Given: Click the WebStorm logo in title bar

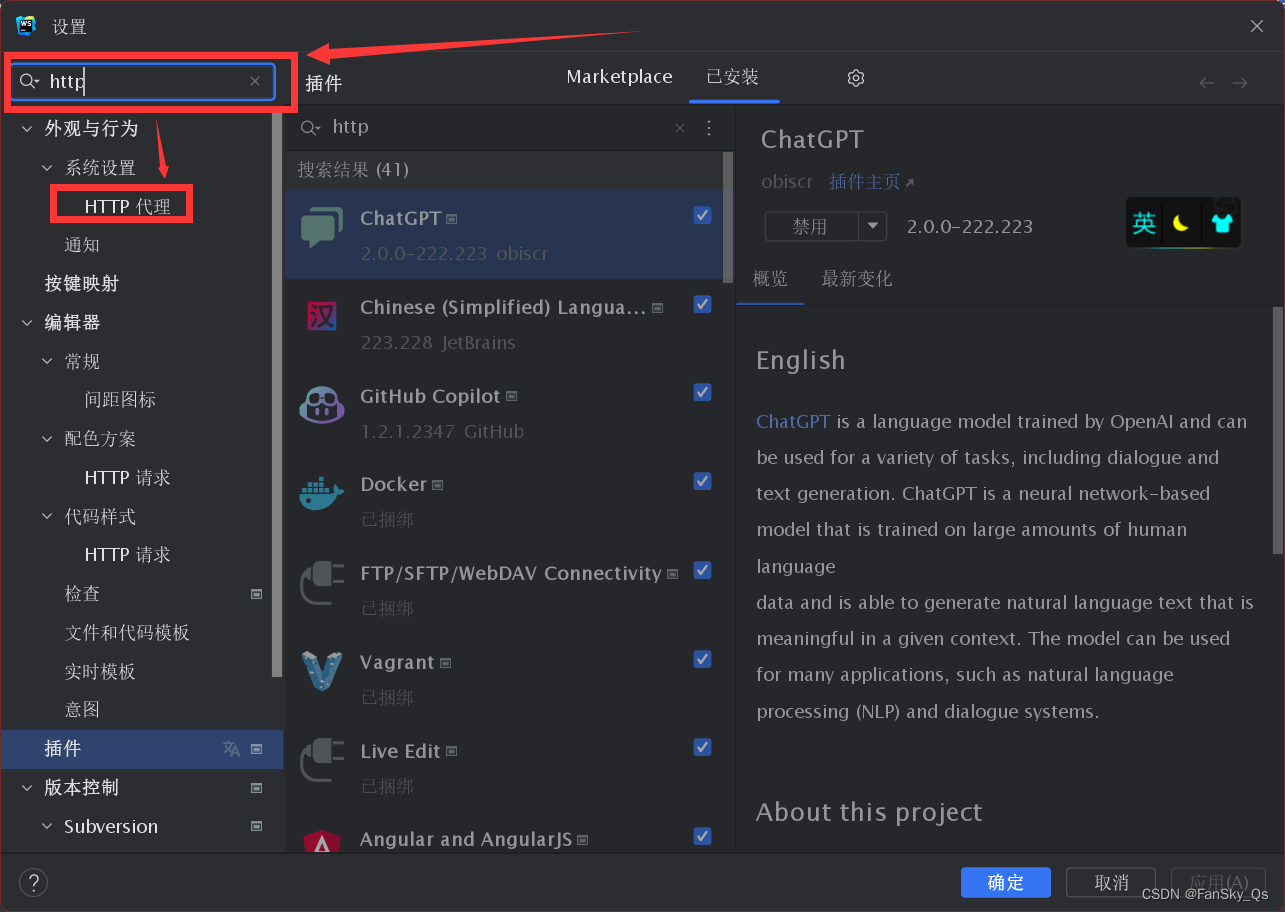Looking at the screenshot, I should pyautogui.click(x=26, y=26).
